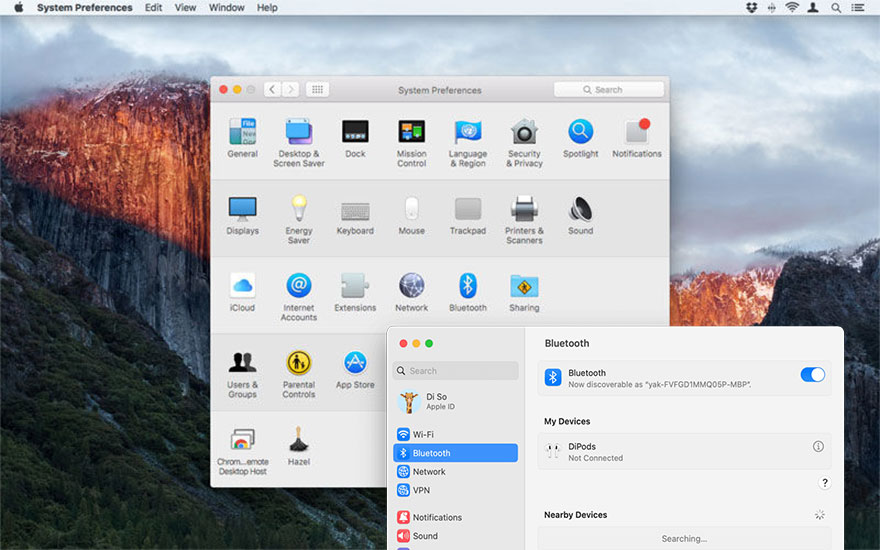Image resolution: width=880 pixels, height=550 pixels.
Task: Click the Bluetooth help question mark button
Action: pos(824,483)
